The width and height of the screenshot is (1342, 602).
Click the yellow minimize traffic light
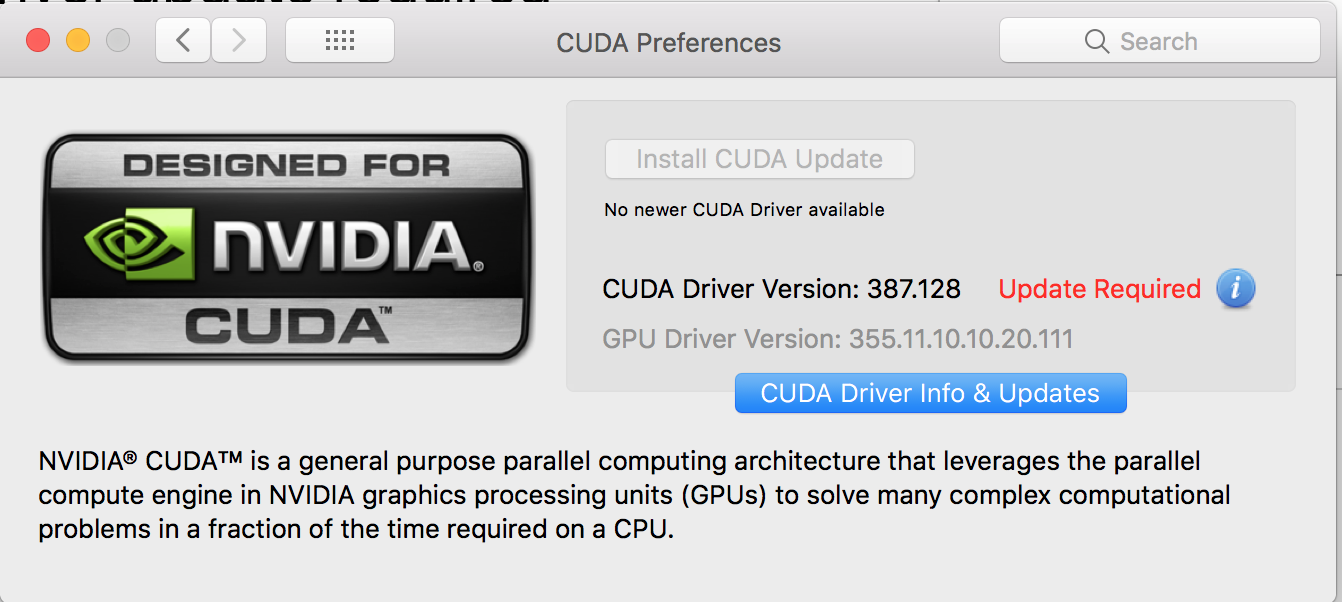point(78,40)
